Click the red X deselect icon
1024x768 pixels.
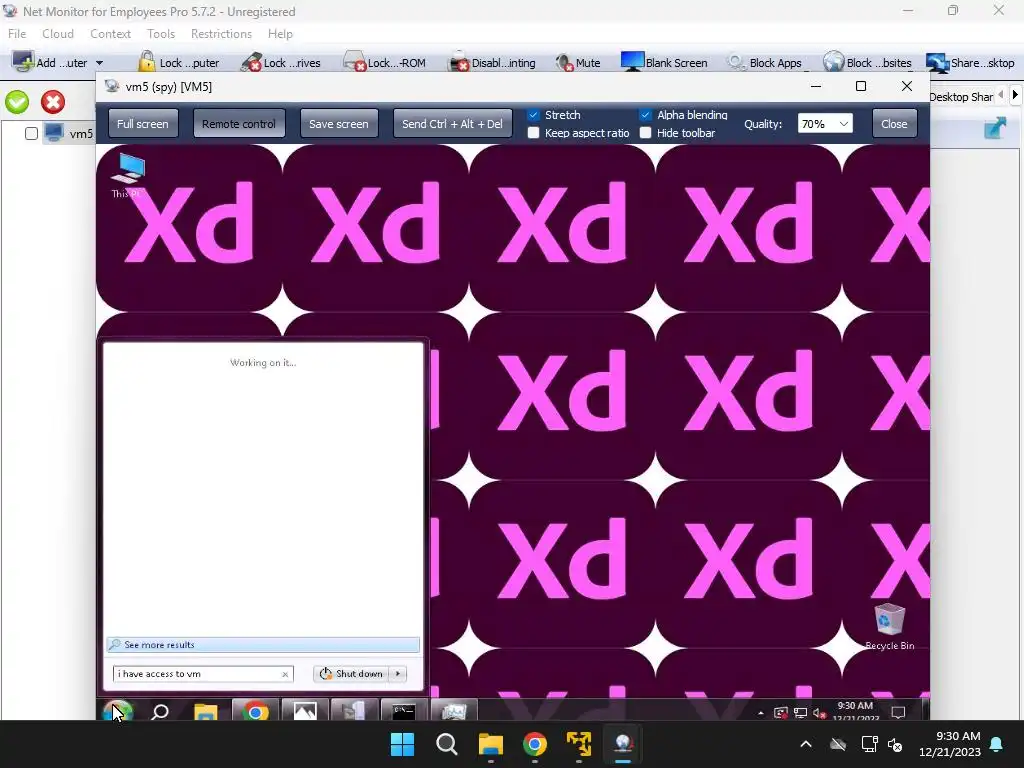click(x=53, y=102)
